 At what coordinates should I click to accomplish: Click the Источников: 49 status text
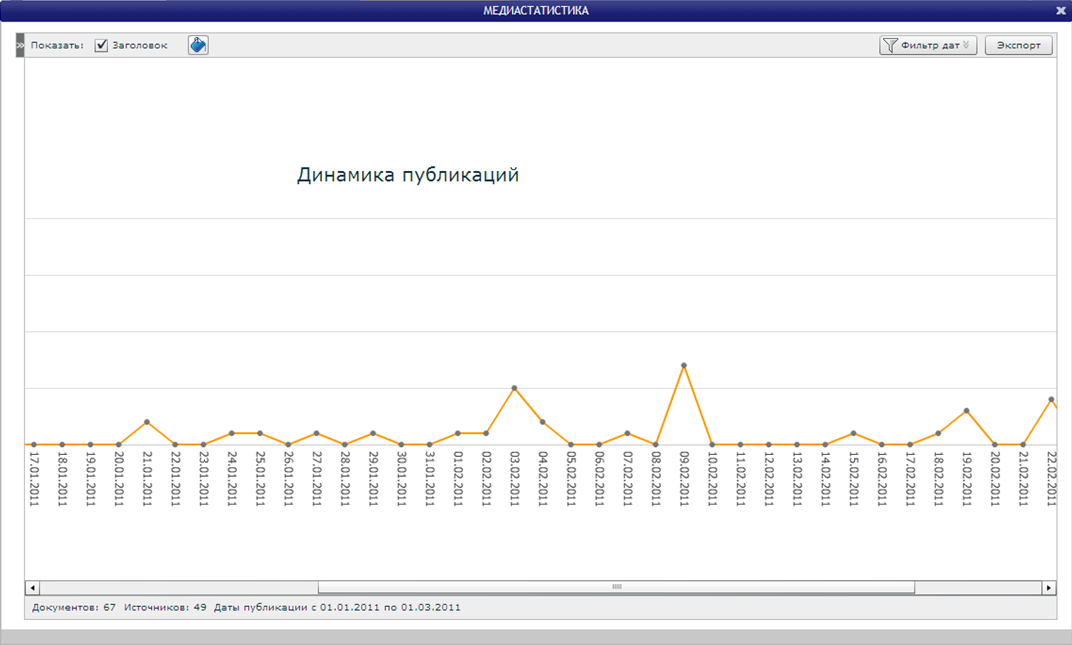pyautogui.click(x=165, y=607)
